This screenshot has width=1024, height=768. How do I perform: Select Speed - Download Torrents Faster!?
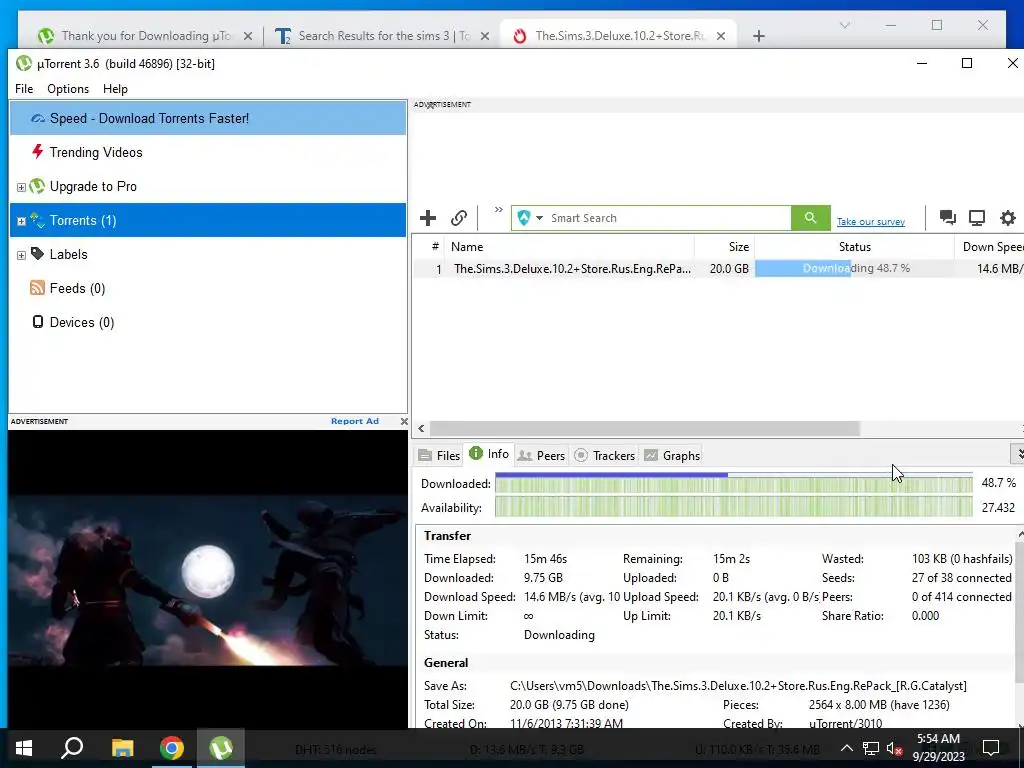coord(208,118)
